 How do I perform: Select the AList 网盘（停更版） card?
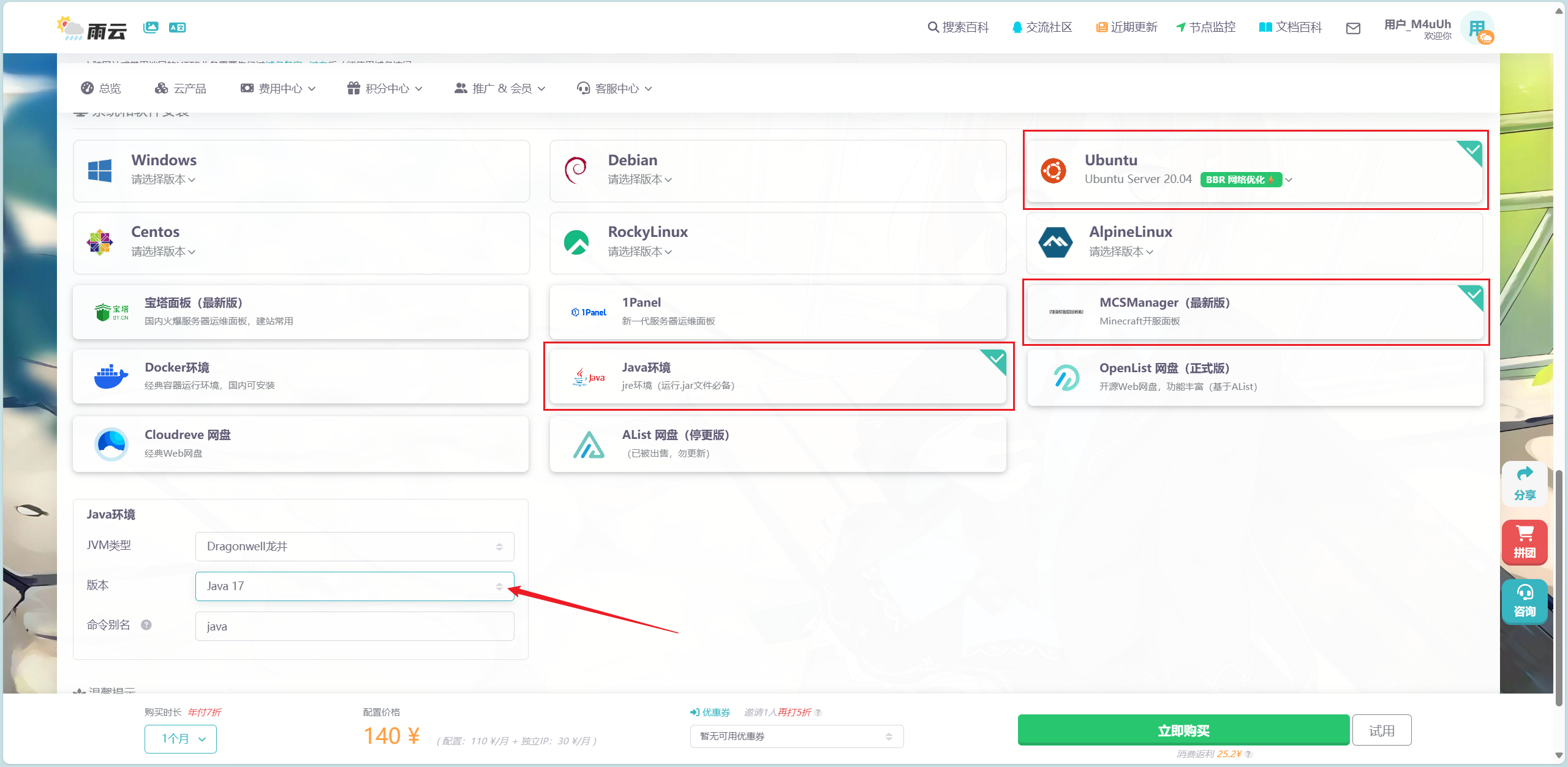point(778,444)
